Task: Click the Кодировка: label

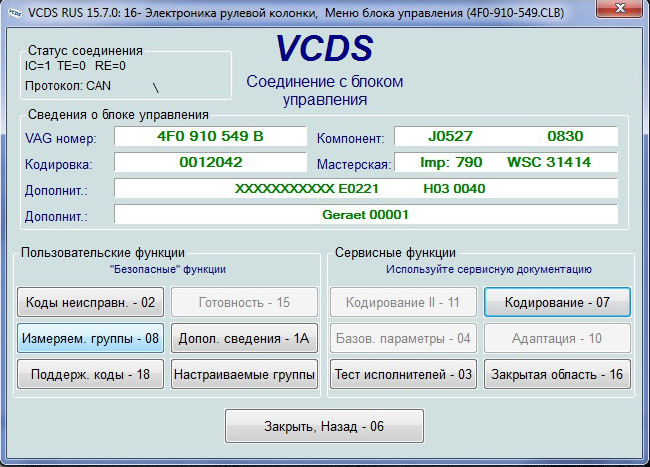Action: tap(58, 165)
